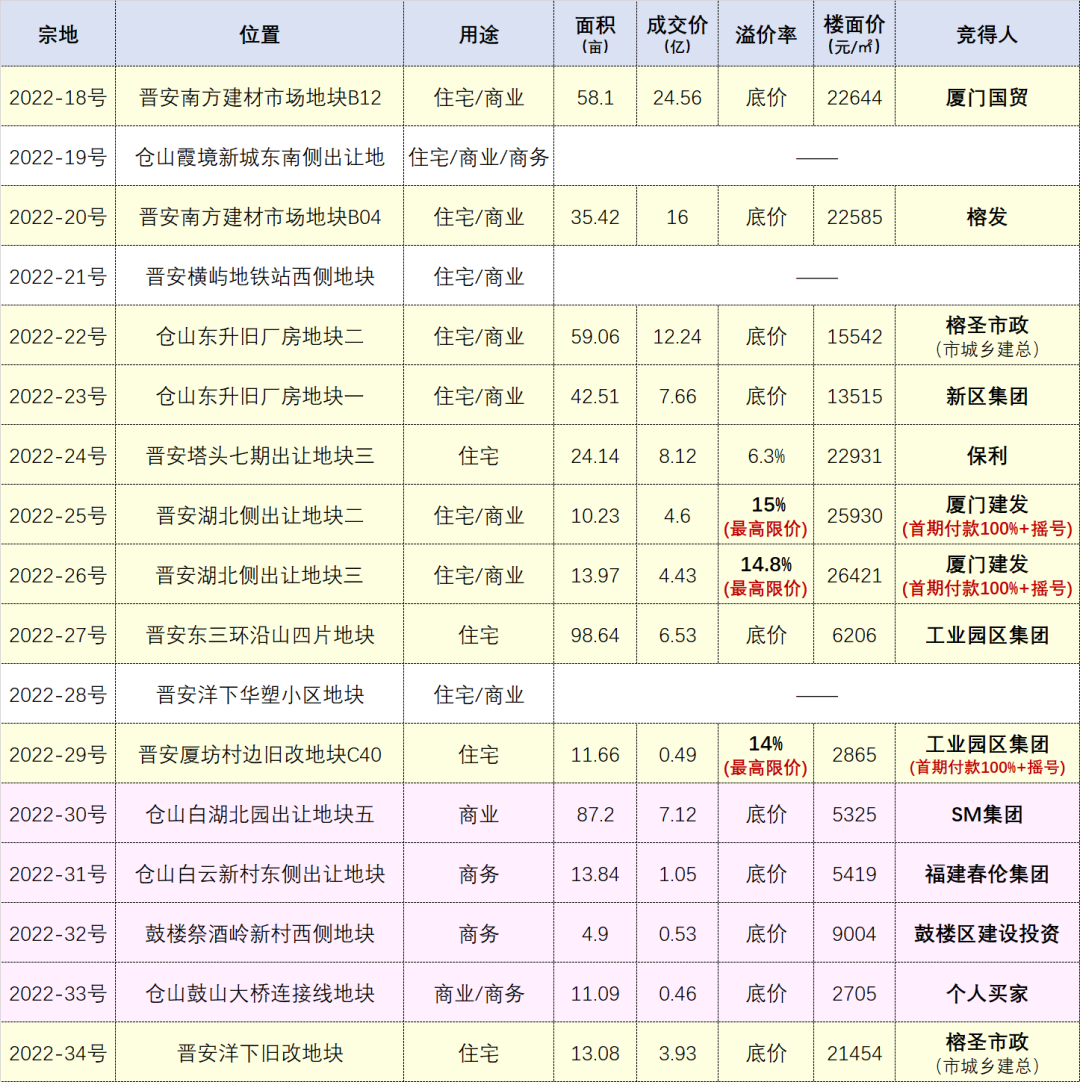Image resolution: width=1080 pixels, height=1082 pixels.
Task: Click the 保利 winner cell
Action: (x=988, y=455)
